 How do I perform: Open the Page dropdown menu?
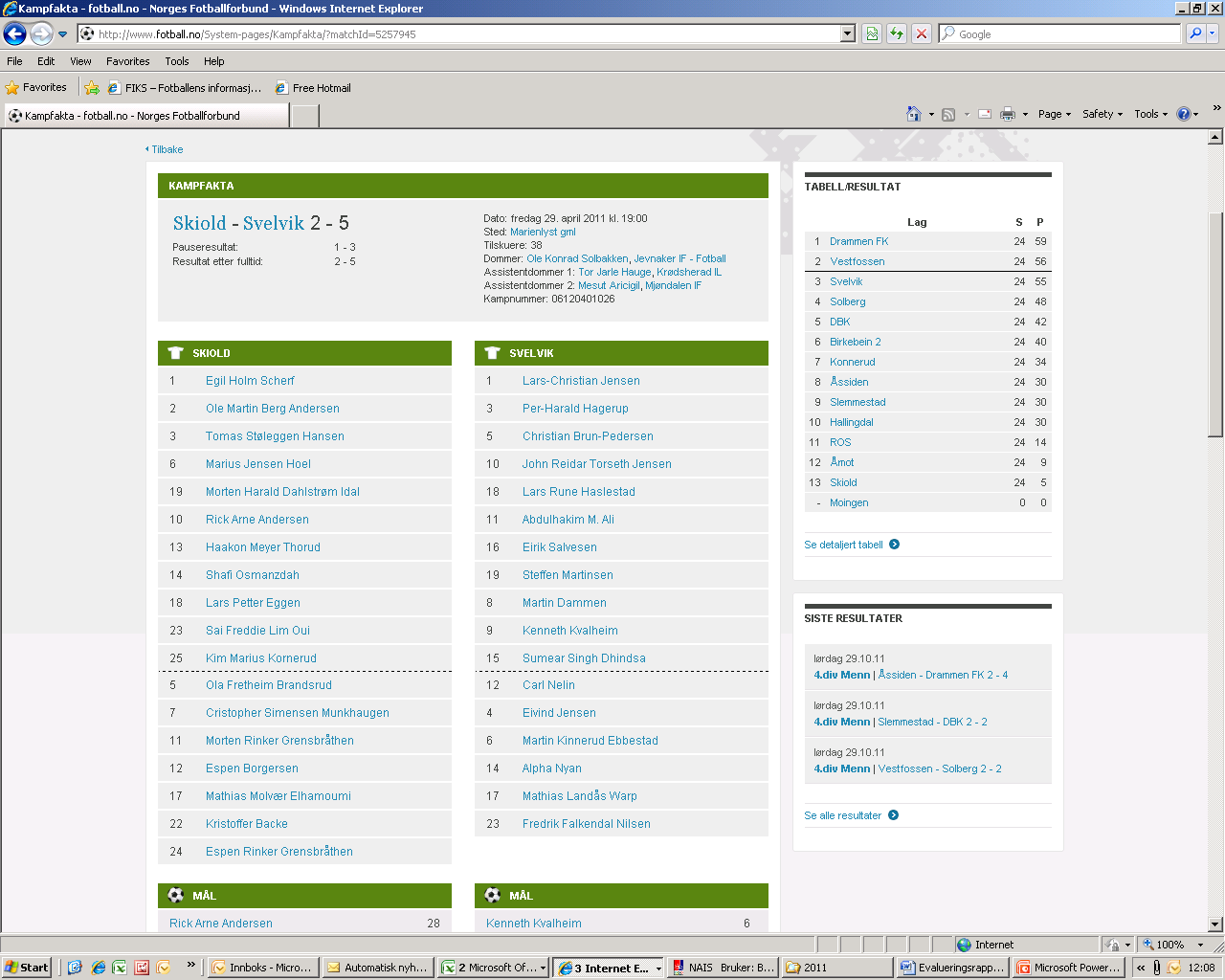(1055, 114)
